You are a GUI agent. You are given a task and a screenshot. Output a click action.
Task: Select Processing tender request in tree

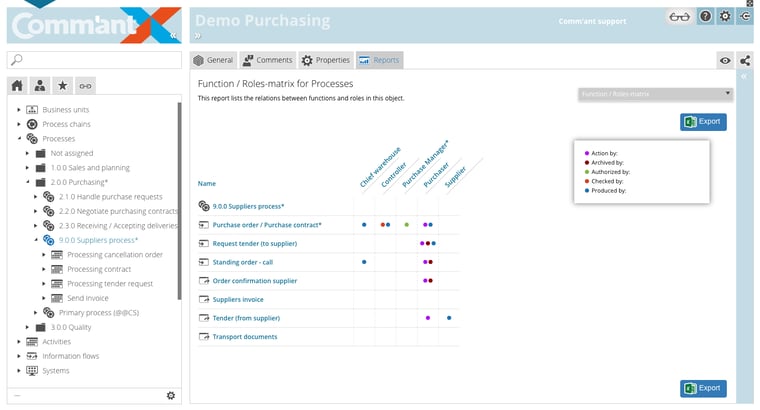[x=110, y=283]
